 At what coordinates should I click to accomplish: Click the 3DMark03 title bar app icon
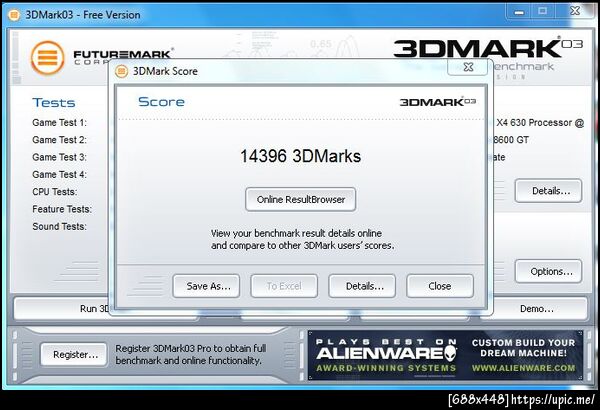14,15
